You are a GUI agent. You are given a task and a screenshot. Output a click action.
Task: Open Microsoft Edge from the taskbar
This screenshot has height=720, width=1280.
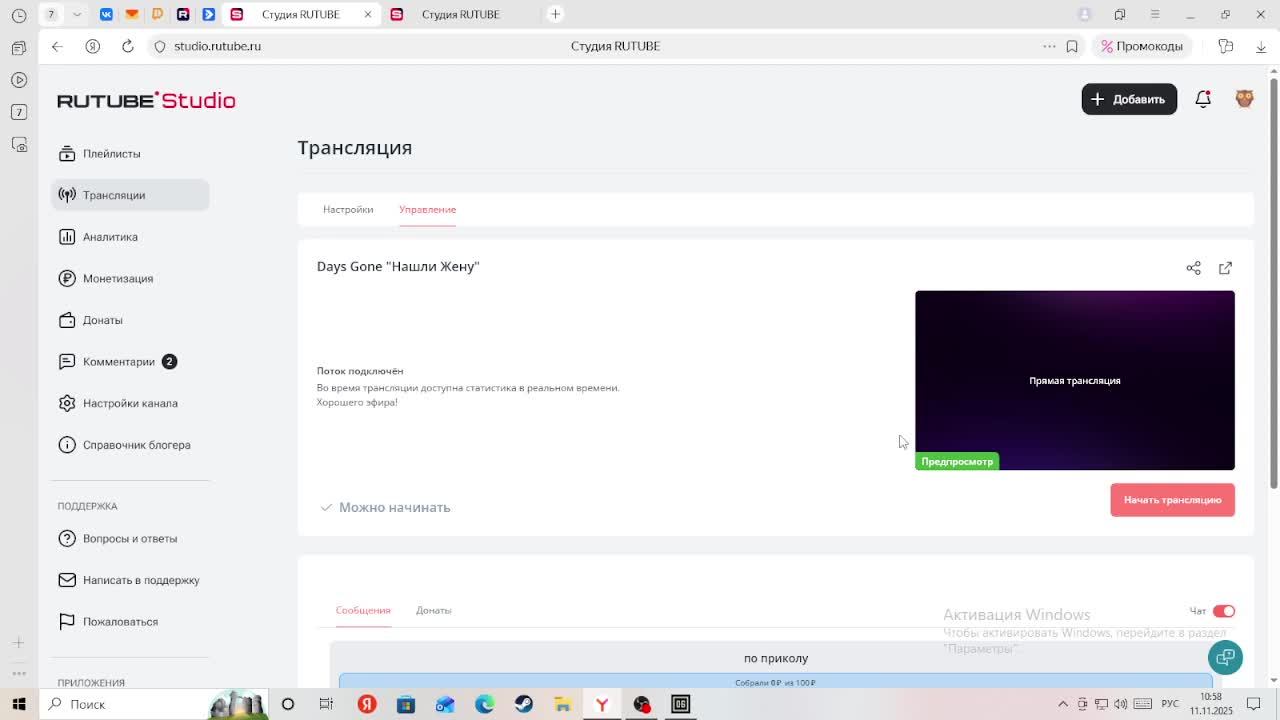tap(485, 704)
